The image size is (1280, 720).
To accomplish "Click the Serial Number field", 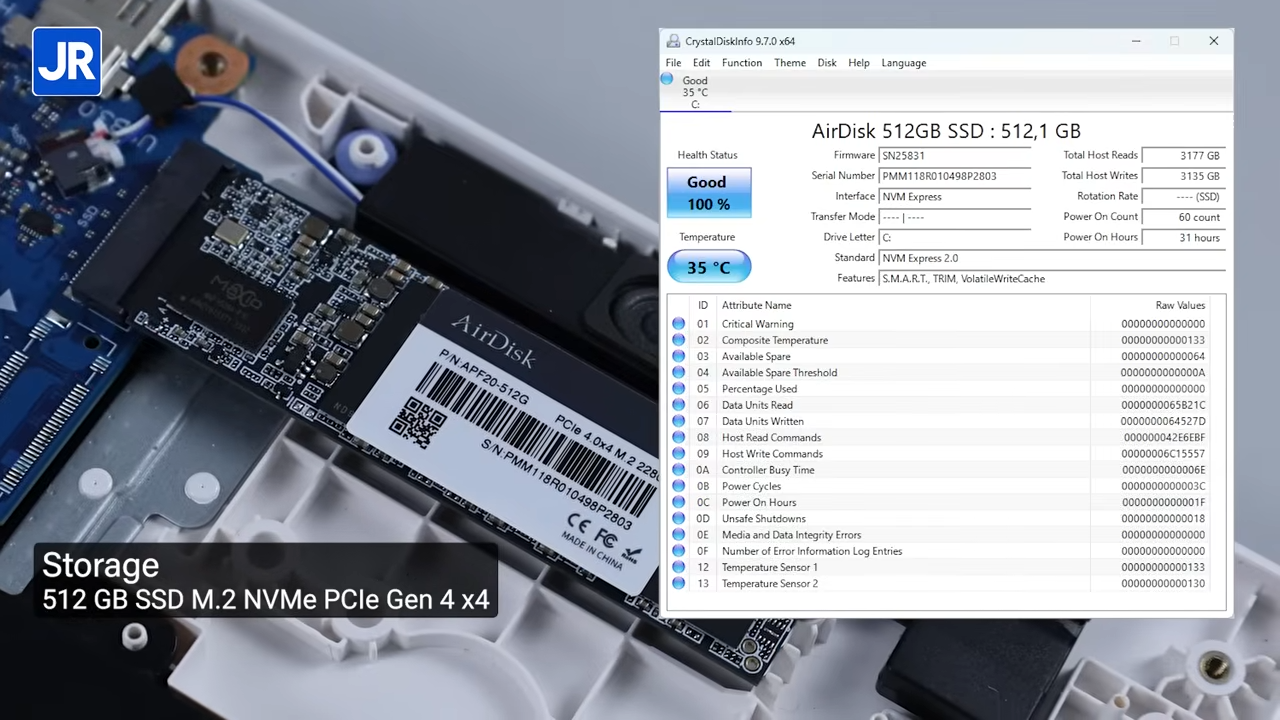I will pyautogui.click(x=954, y=176).
